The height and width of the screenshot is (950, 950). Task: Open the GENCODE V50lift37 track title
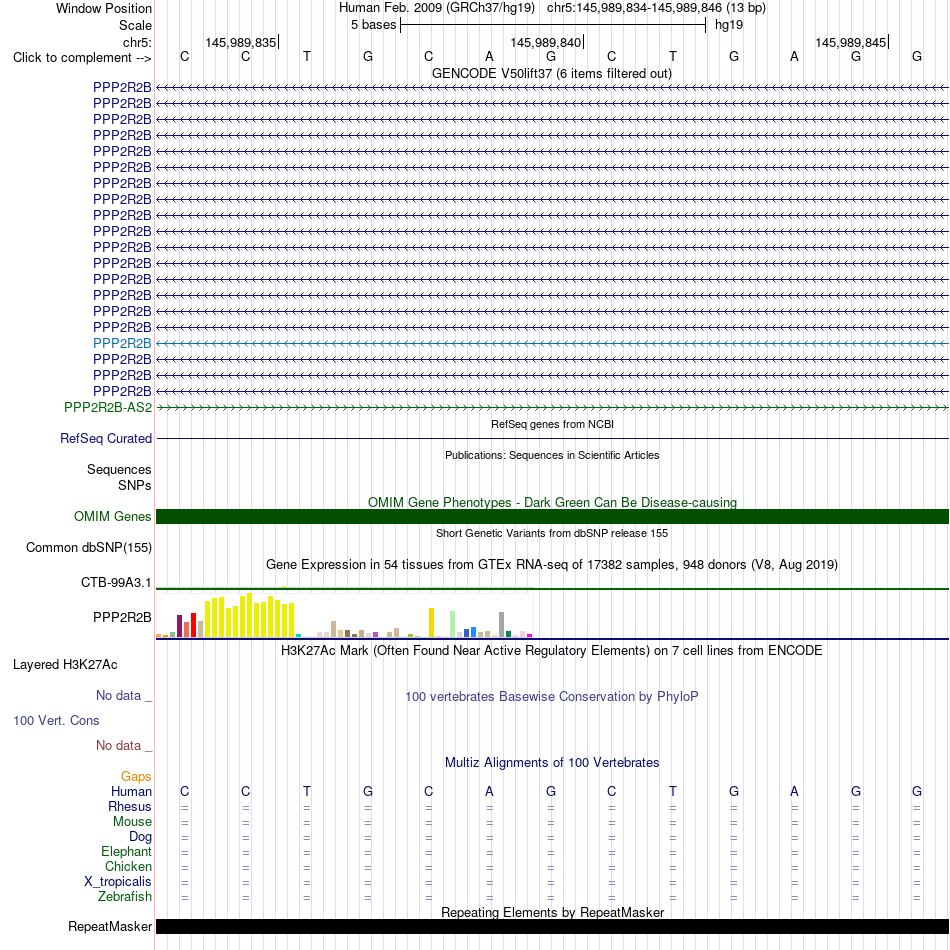[551, 73]
